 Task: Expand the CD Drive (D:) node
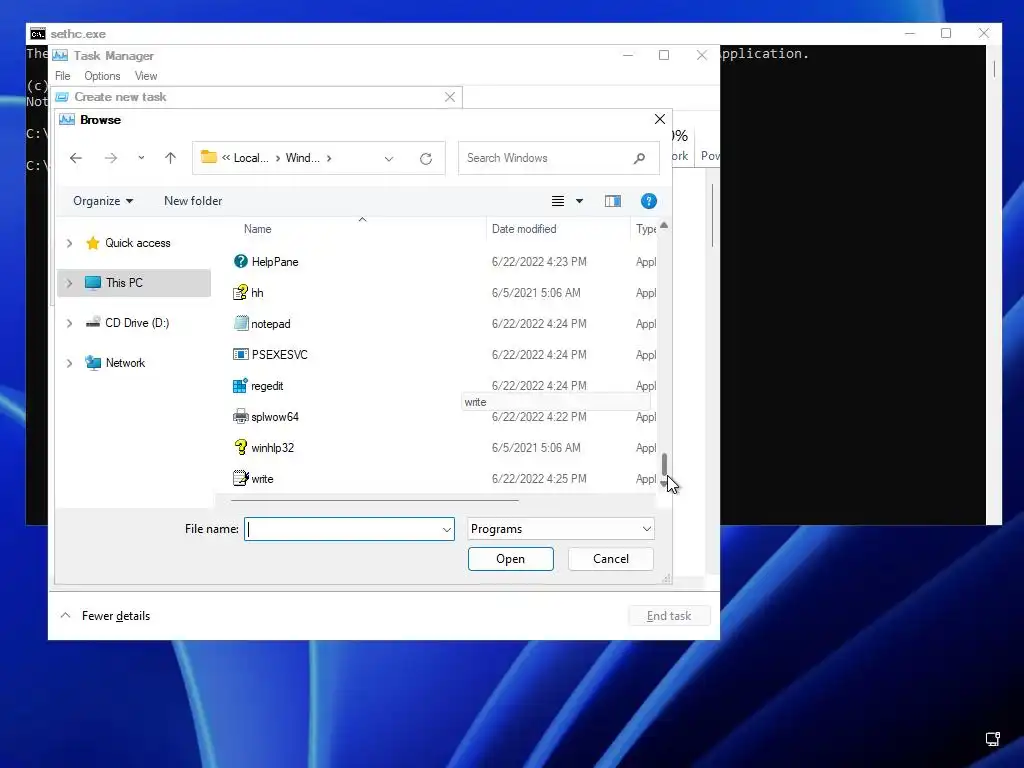point(69,323)
